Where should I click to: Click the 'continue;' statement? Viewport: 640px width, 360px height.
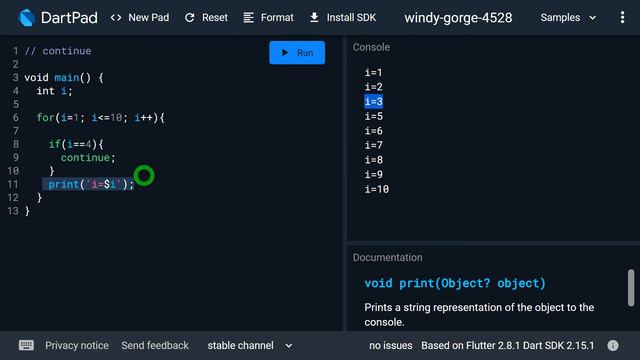tap(88, 158)
